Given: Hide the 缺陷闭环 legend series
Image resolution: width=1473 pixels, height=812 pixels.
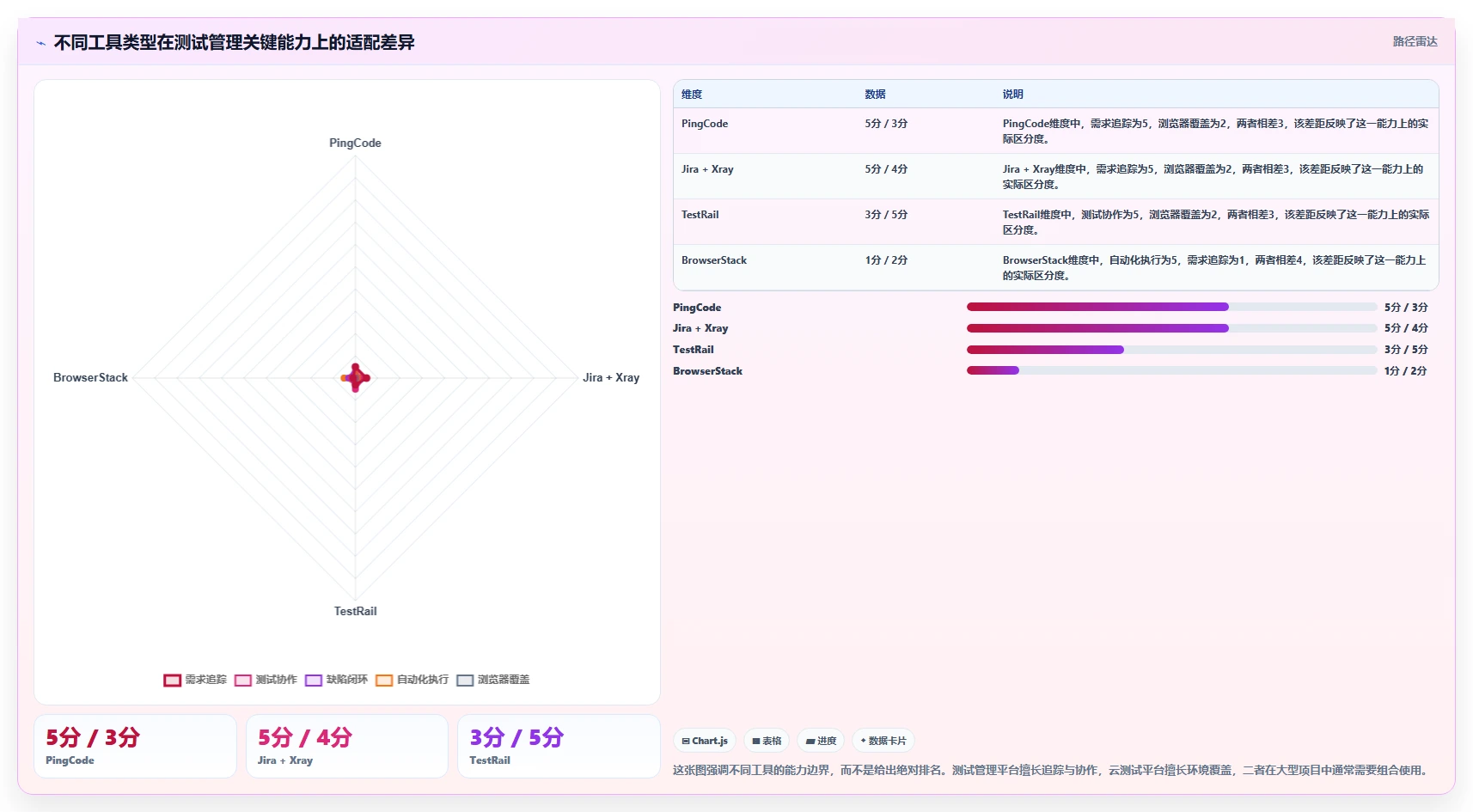Looking at the screenshot, I should [336, 680].
